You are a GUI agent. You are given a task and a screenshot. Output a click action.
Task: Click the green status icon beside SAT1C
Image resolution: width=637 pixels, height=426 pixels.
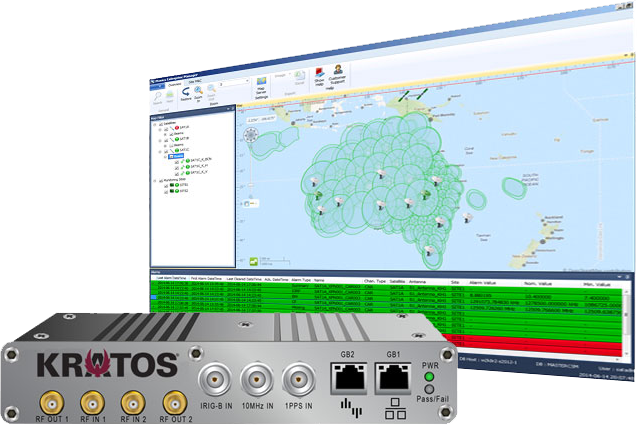coord(177,151)
